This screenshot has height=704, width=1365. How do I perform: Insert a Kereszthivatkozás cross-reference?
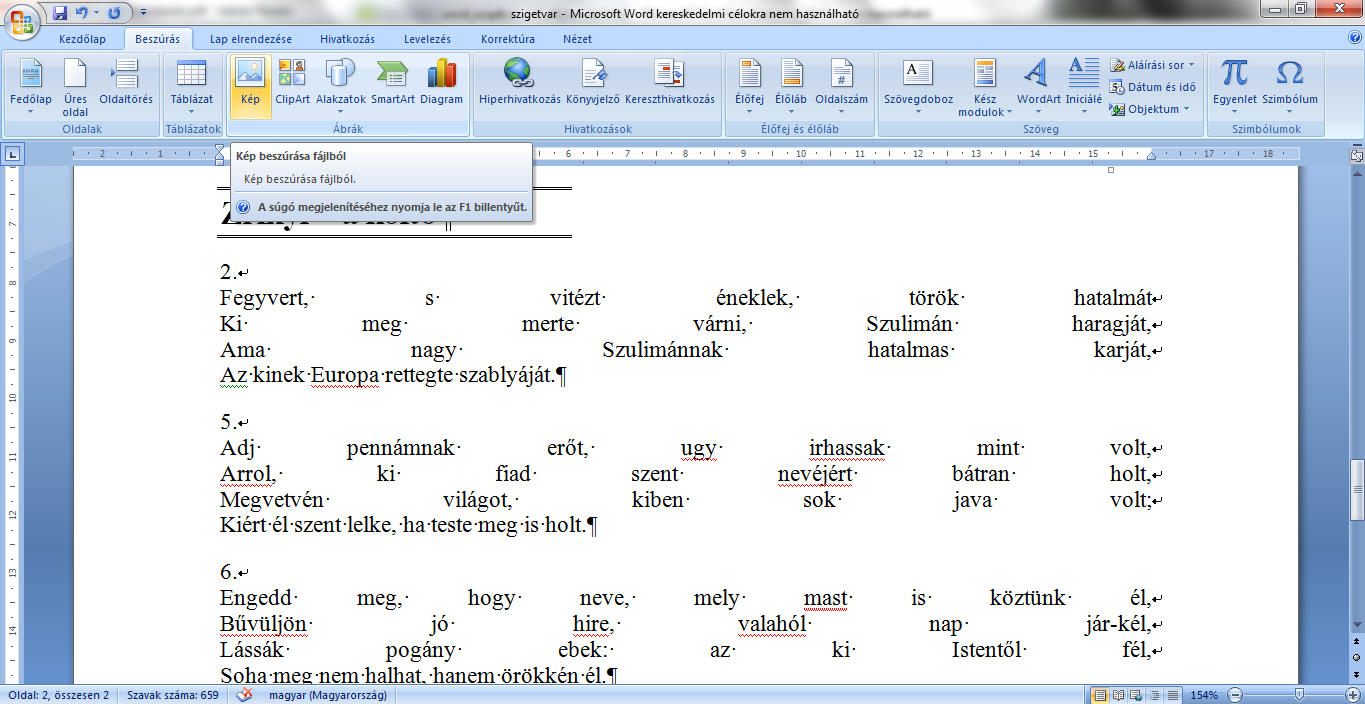click(669, 82)
